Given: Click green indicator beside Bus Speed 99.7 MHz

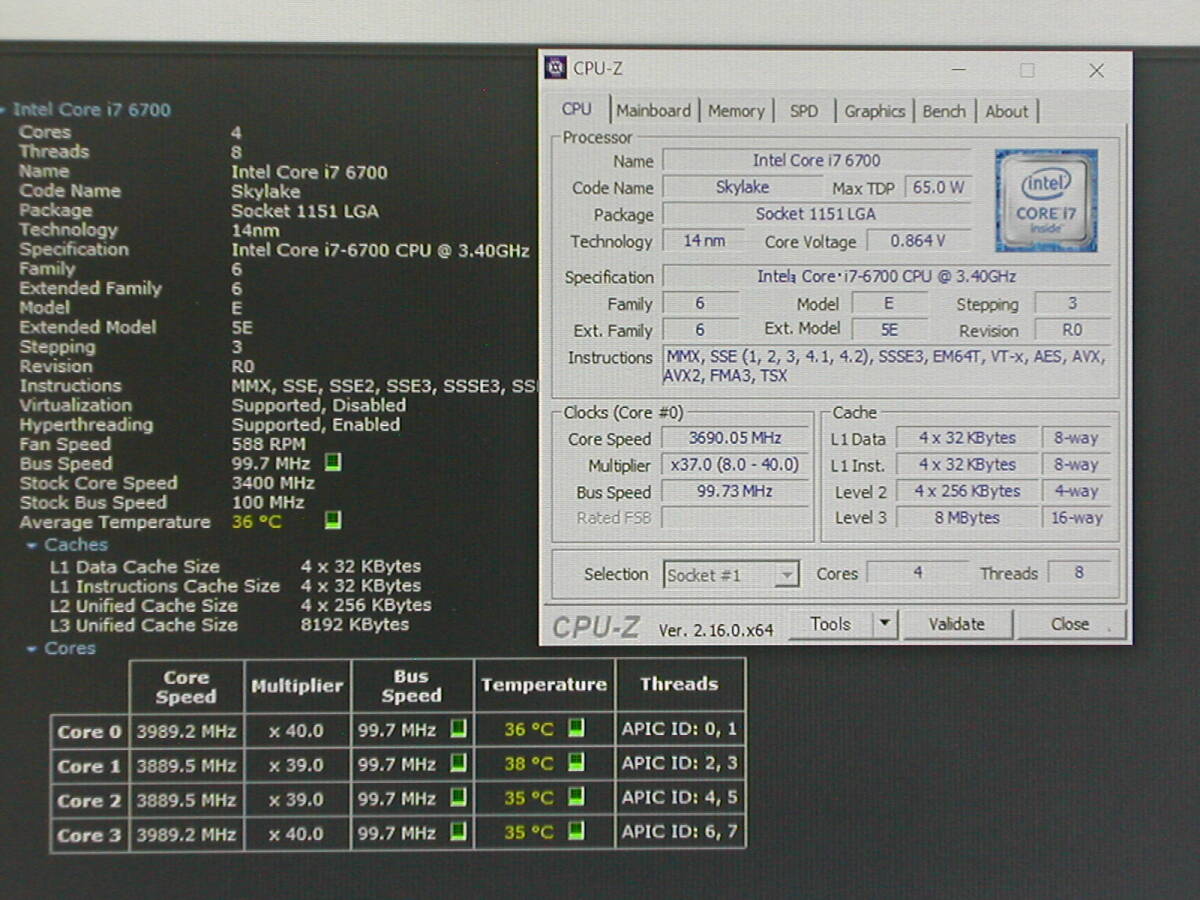Looking at the screenshot, I should [x=333, y=463].
